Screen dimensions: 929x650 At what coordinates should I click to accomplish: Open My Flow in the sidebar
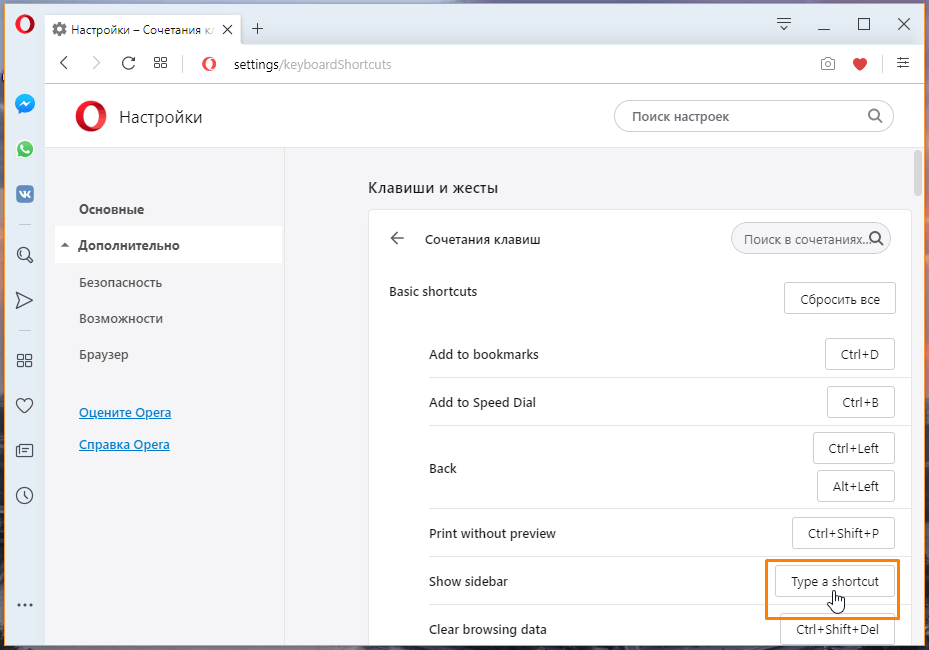coord(24,300)
